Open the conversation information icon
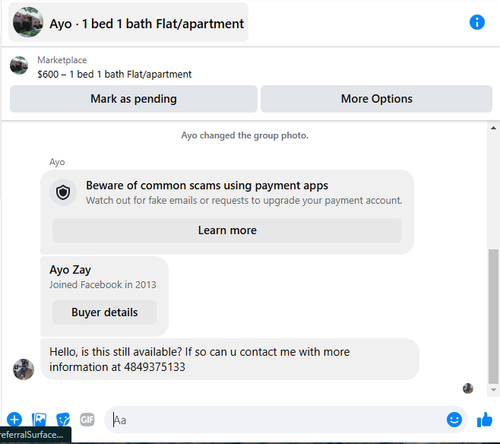 (x=477, y=23)
